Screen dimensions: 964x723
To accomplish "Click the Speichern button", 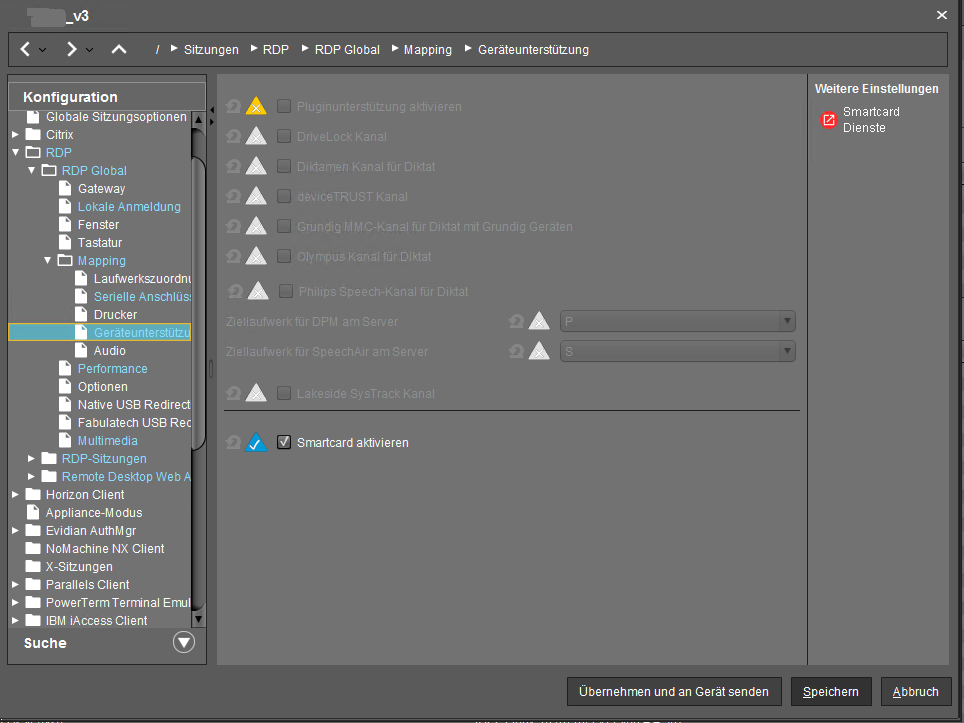I will (831, 691).
